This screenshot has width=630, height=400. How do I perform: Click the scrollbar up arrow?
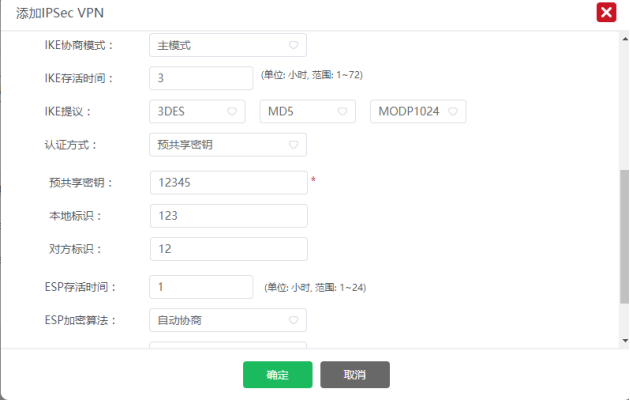[x=624, y=37]
